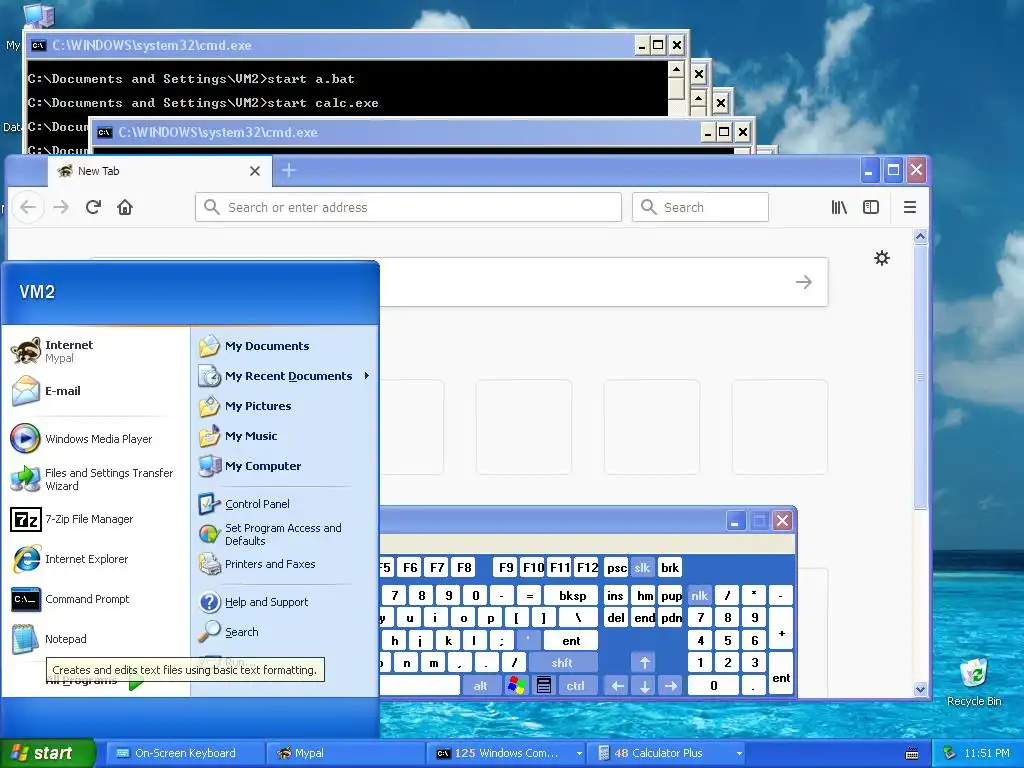1024x768 pixels.
Task: Click the psc key on keyboard
Action: click(616, 568)
